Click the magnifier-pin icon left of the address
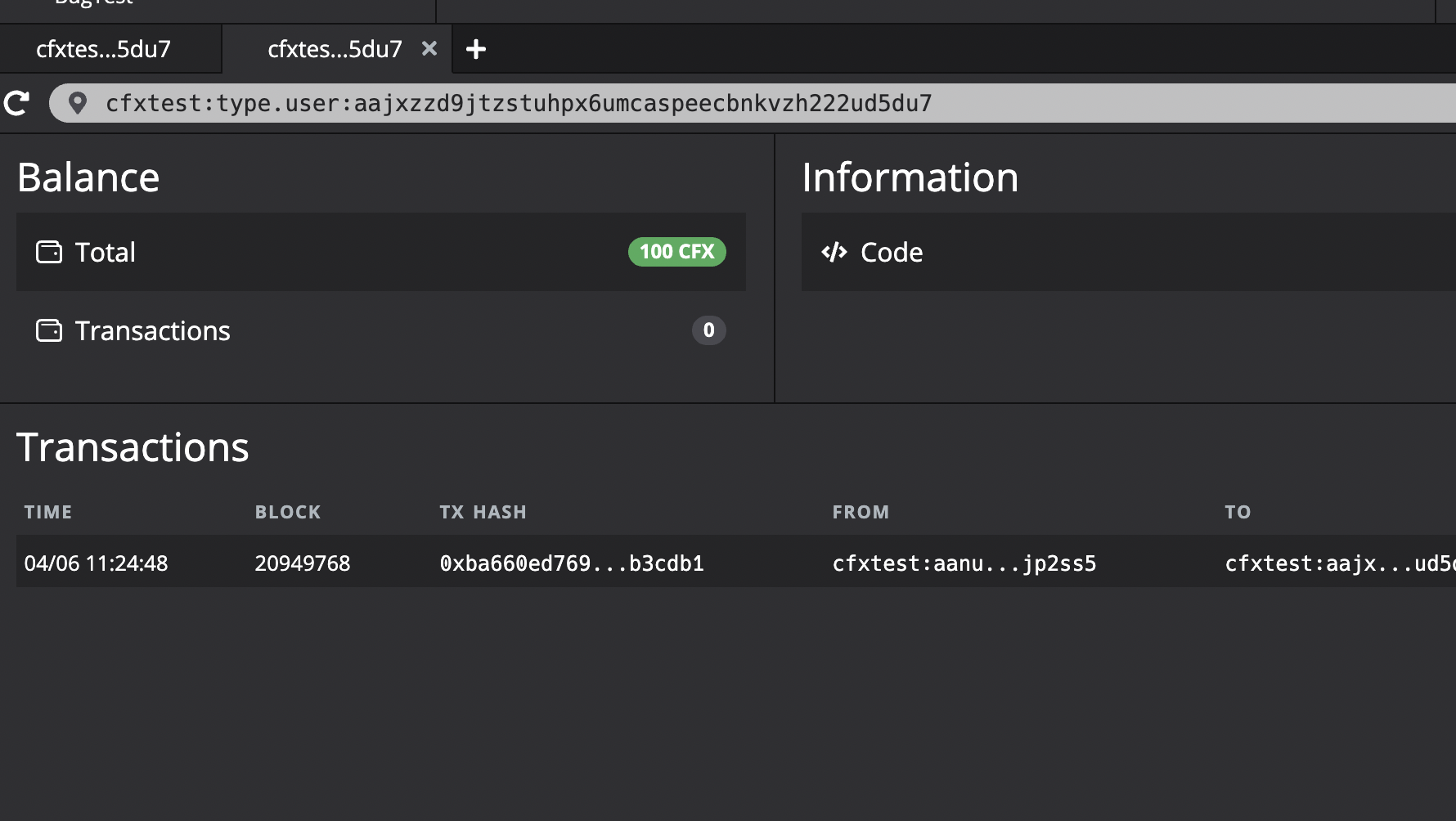The width and height of the screenshot is (1456, 821). coord(79,104)
